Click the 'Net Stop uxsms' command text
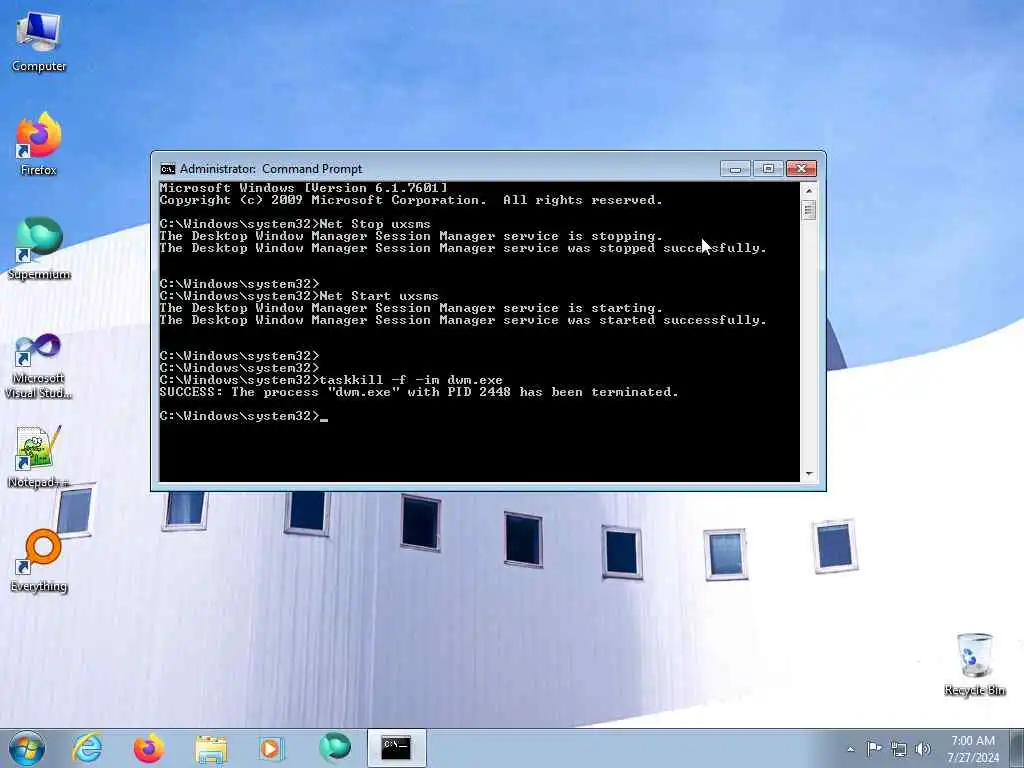The height and width of the screenshot is (768, 1024). 375,224
